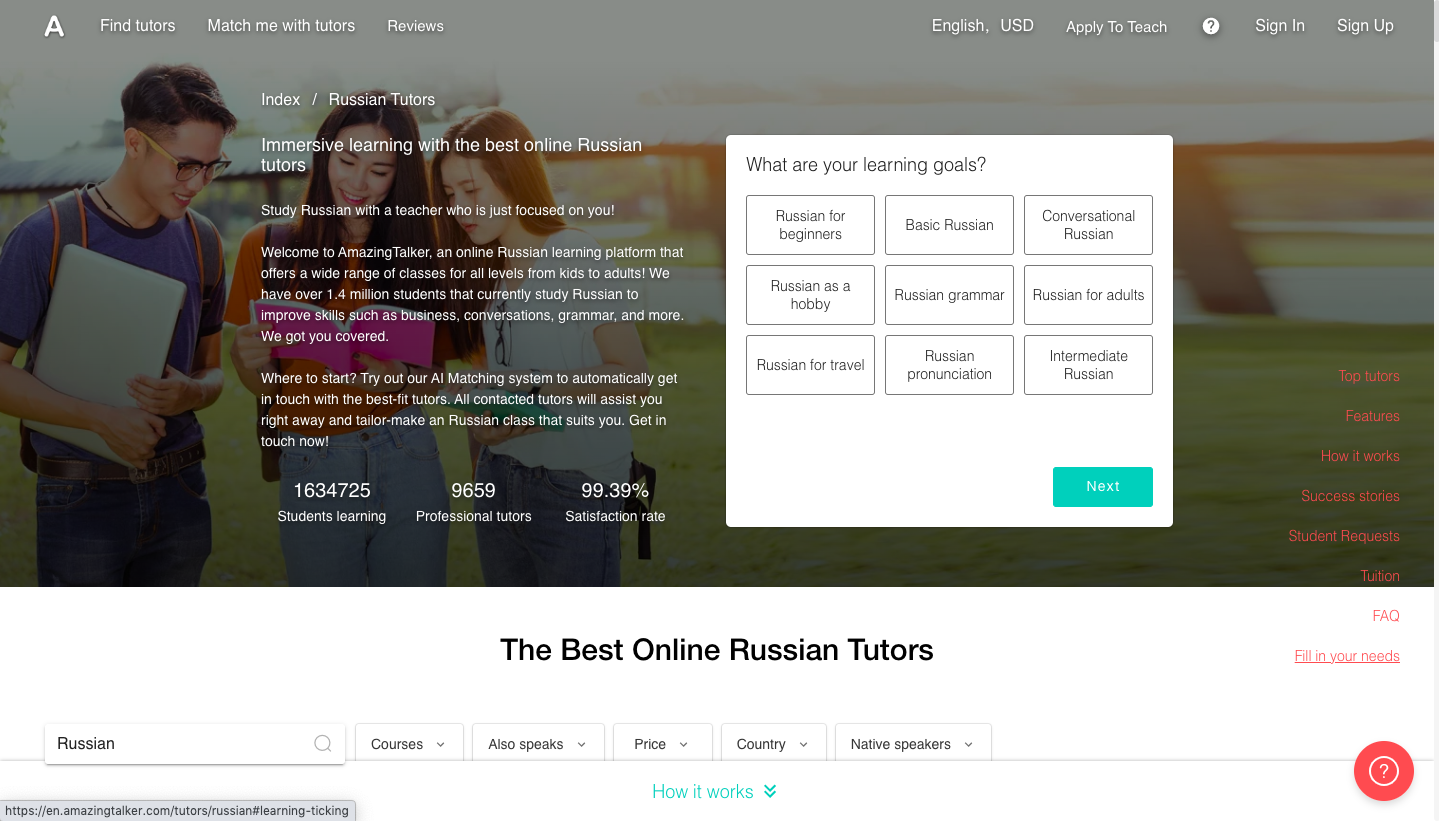The height and width of the screenshot is (821, 1439).
Task: Click the red floating help bubble
Action: click(1383, 771)
